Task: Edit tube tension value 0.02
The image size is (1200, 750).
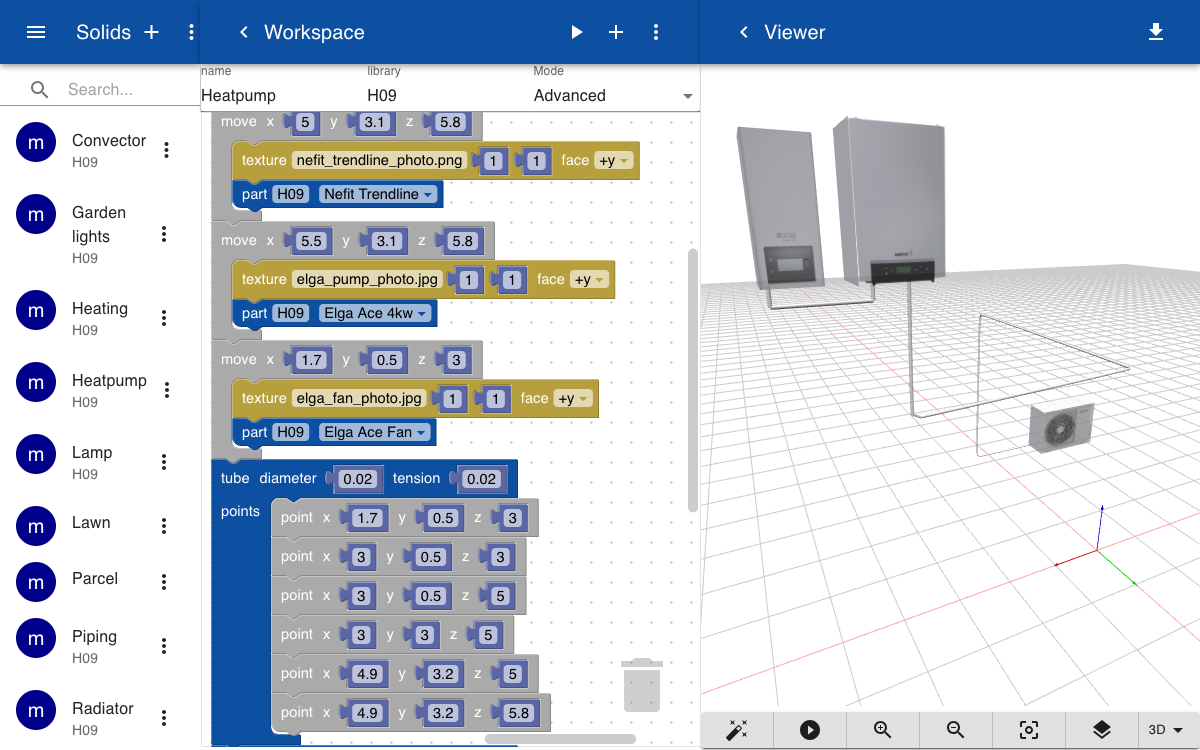Action: pos(482,479)
